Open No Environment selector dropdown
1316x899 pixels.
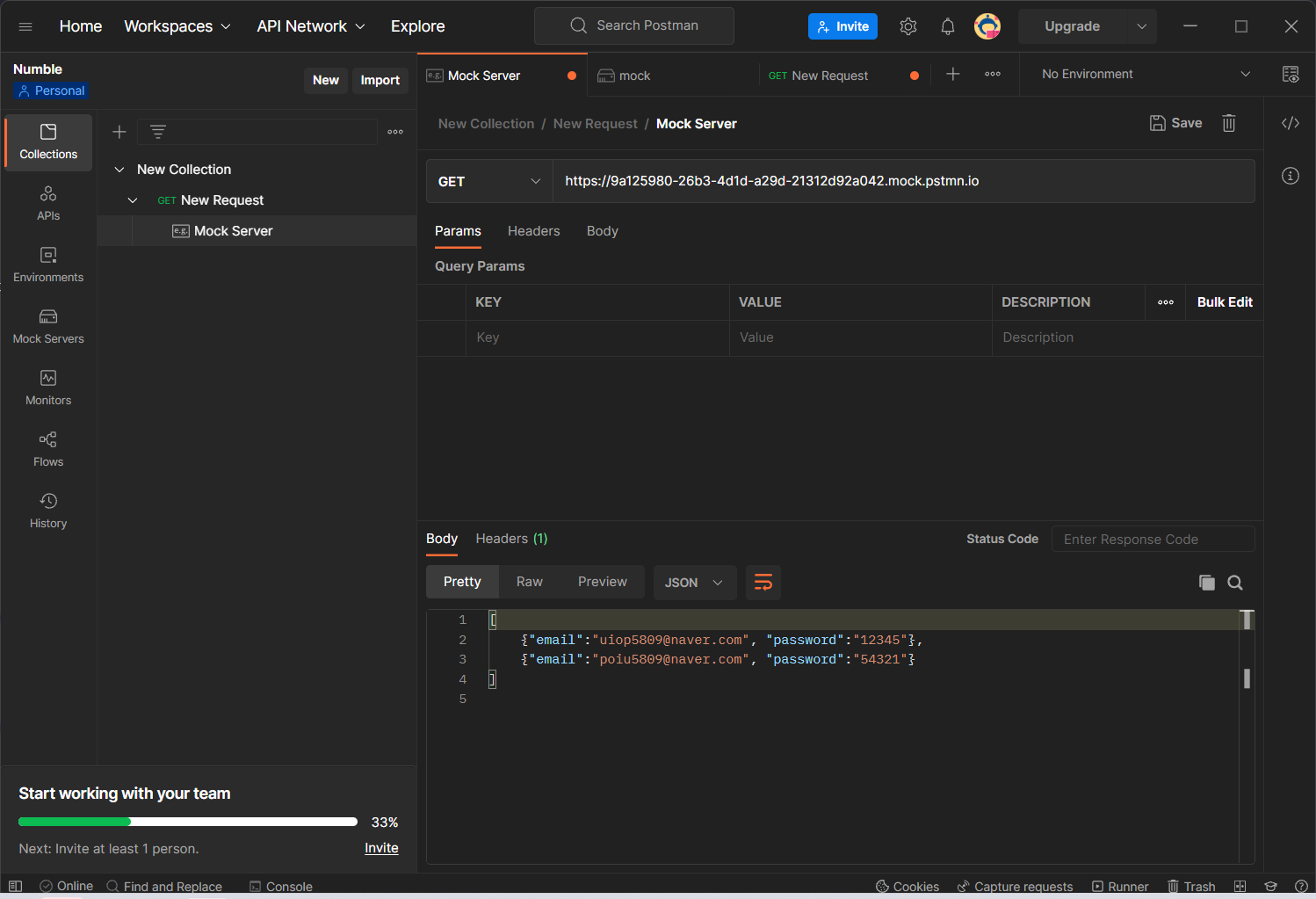pyautogui.click(x=1146, y=75)
